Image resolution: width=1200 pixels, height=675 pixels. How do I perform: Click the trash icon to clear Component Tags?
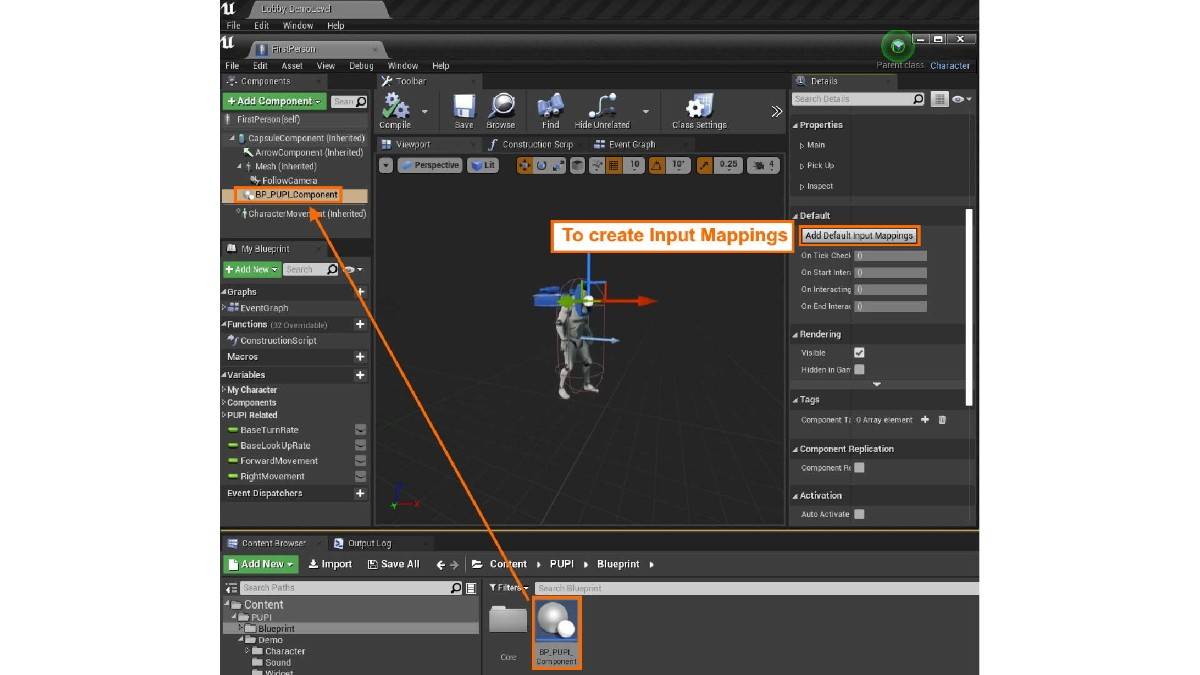(x=942, y=420)
